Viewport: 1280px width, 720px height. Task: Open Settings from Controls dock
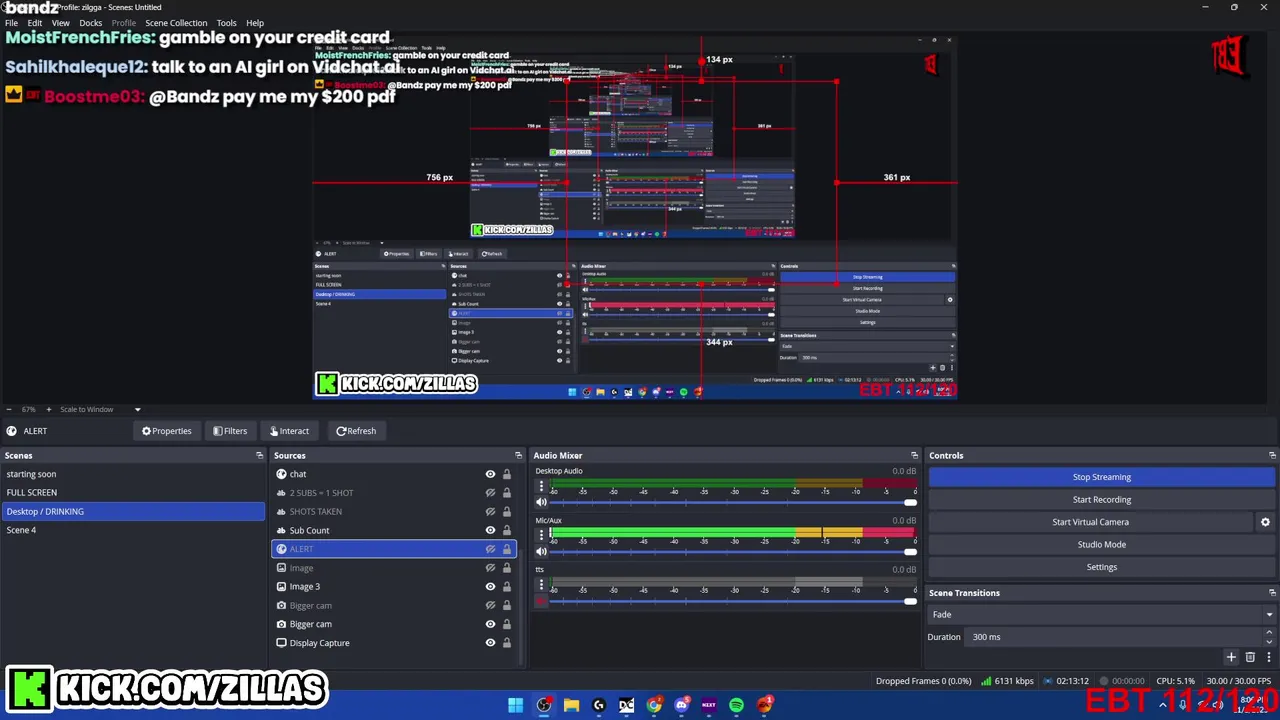(1102, 567)
